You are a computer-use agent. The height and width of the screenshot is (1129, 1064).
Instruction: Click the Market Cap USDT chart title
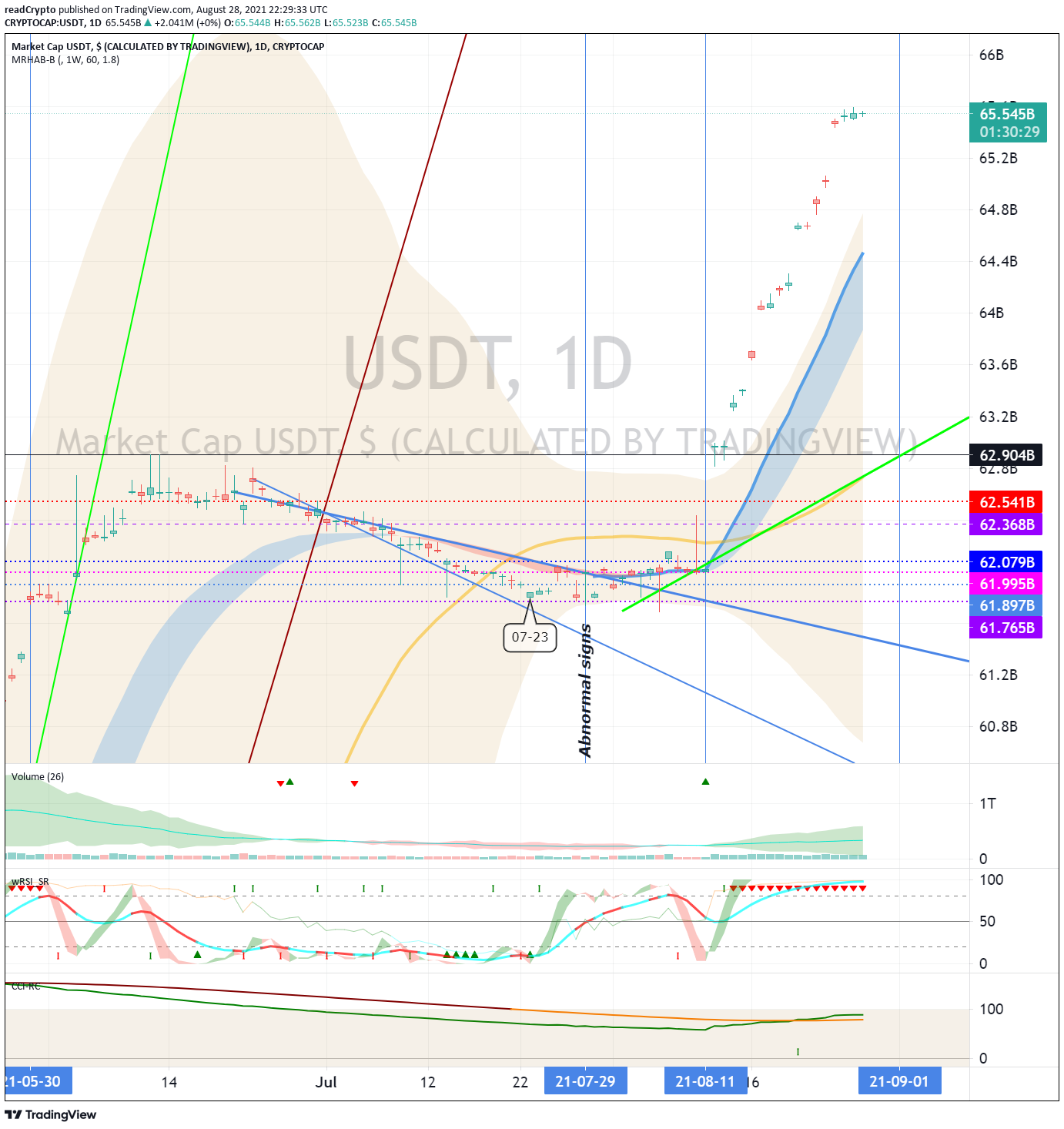[168, 46]
